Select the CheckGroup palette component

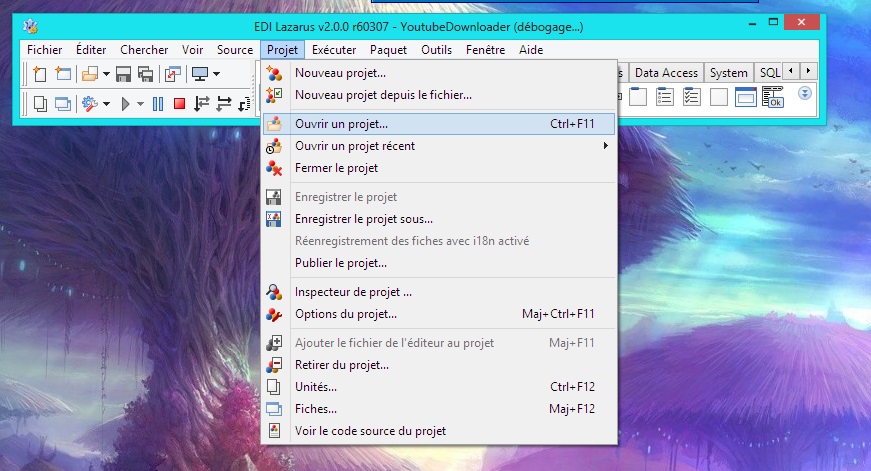pos(692,97)
